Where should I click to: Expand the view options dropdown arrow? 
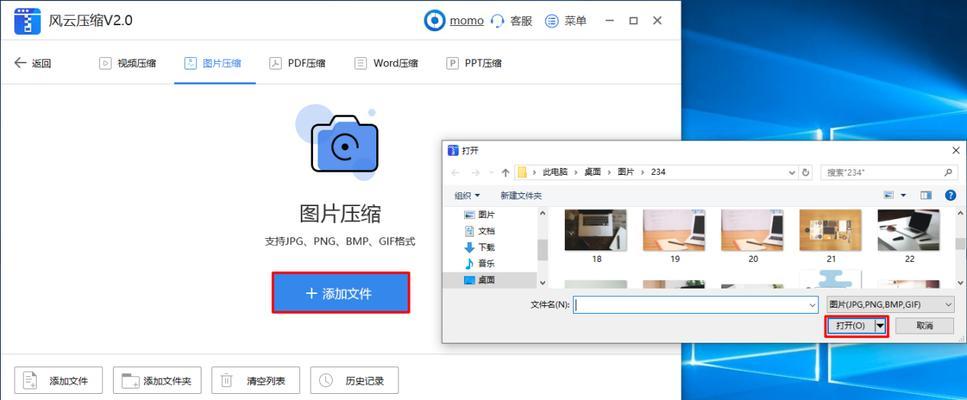tap(903, 195)
